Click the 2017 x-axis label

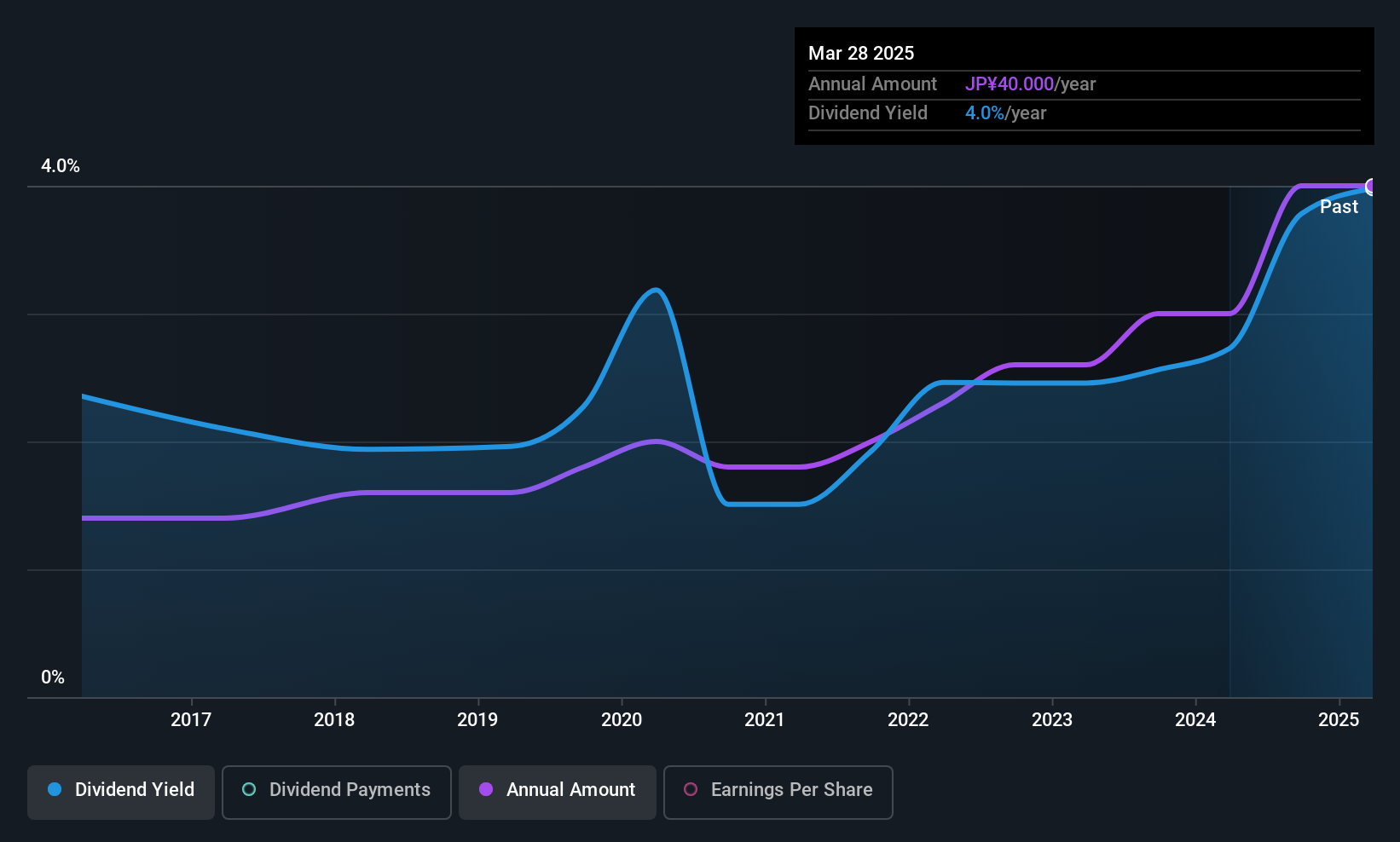point(191,720)
